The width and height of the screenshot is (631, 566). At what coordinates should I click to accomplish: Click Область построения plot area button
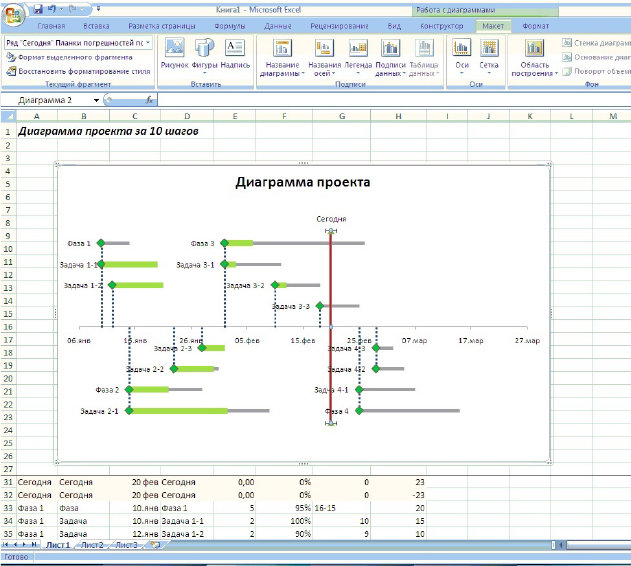click(x=535, y=58)
